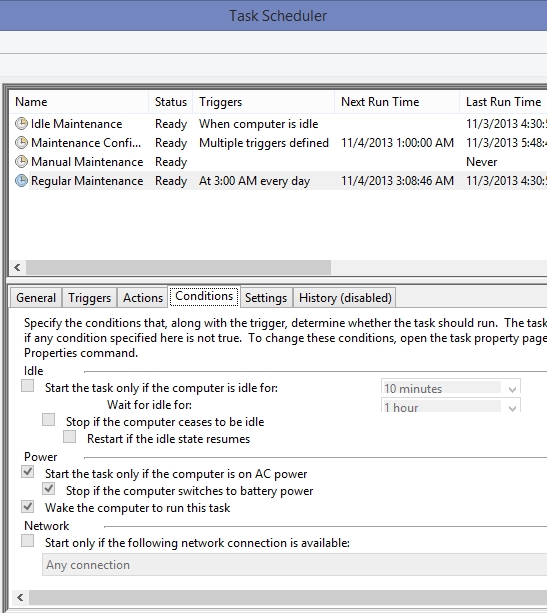
Task: Select the 'Manual Maintenance' task row
Action: click(x=278, y=161)
